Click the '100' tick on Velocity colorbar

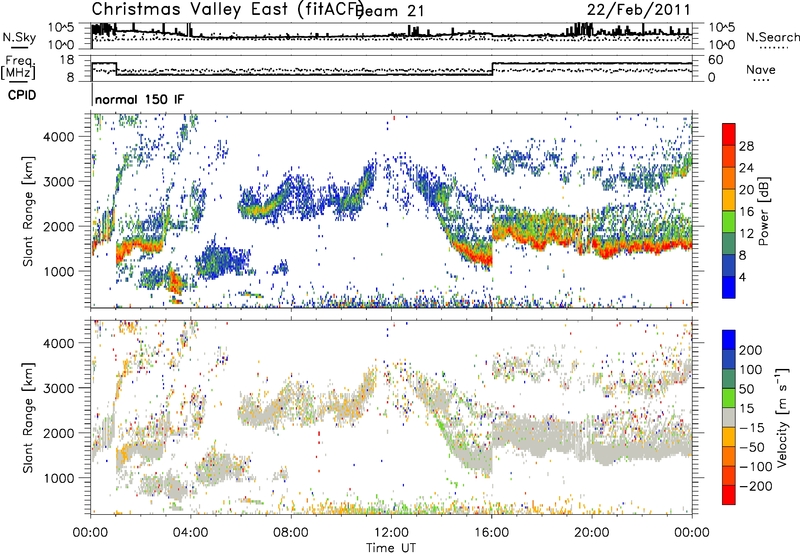pyautogui.click(x=751, y=369)
